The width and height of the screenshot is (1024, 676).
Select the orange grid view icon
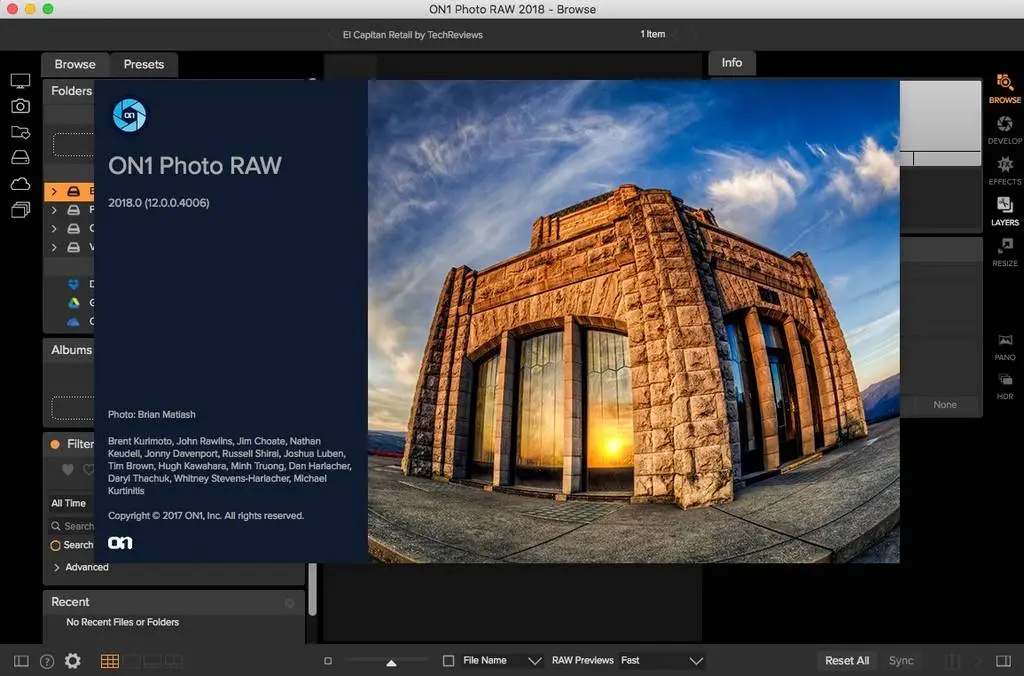[109, 661]
